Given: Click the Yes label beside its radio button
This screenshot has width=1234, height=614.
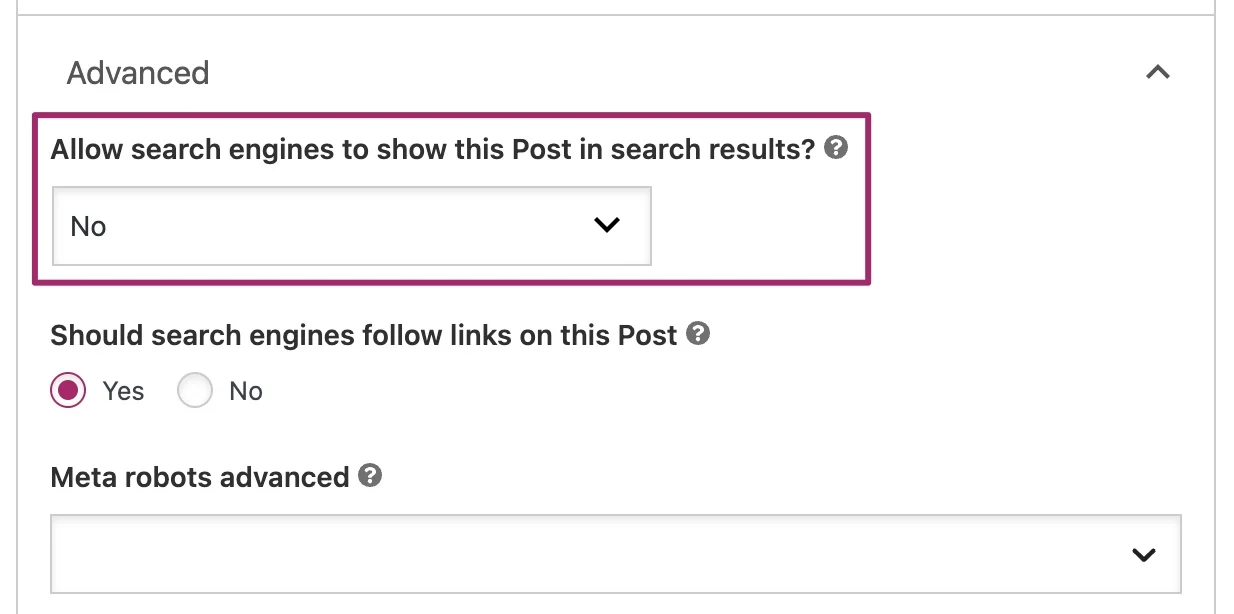Looking at the screenshot, I should coord(122,390).
